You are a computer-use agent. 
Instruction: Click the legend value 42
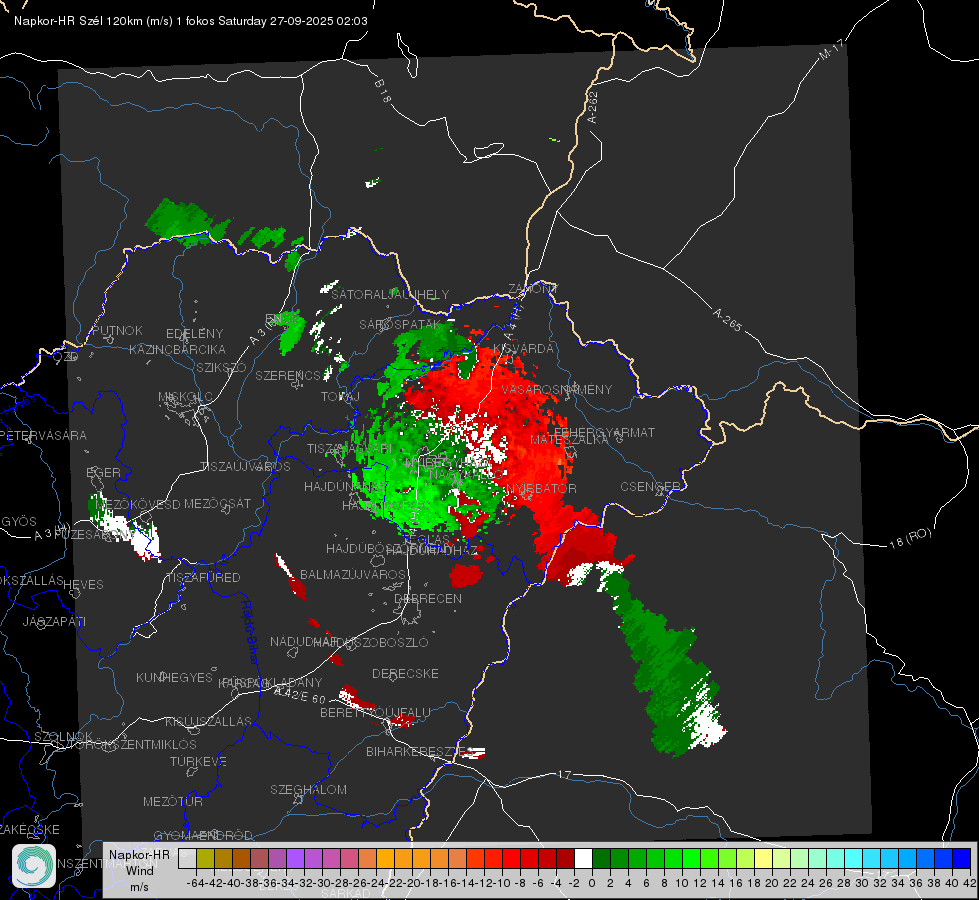(x=969, y=883)
